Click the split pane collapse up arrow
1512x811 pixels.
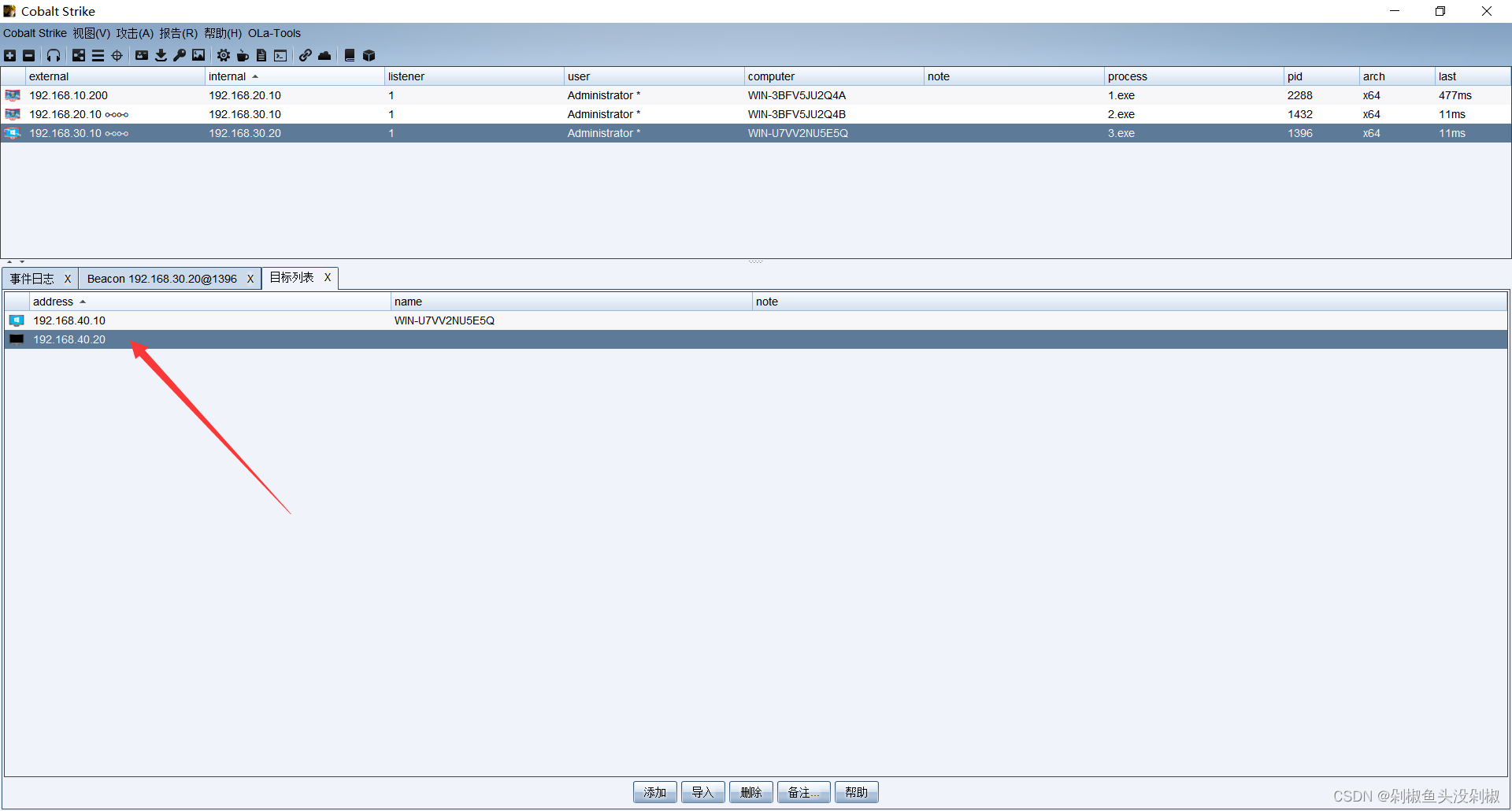pyautogui.click(x=9, y=261)
